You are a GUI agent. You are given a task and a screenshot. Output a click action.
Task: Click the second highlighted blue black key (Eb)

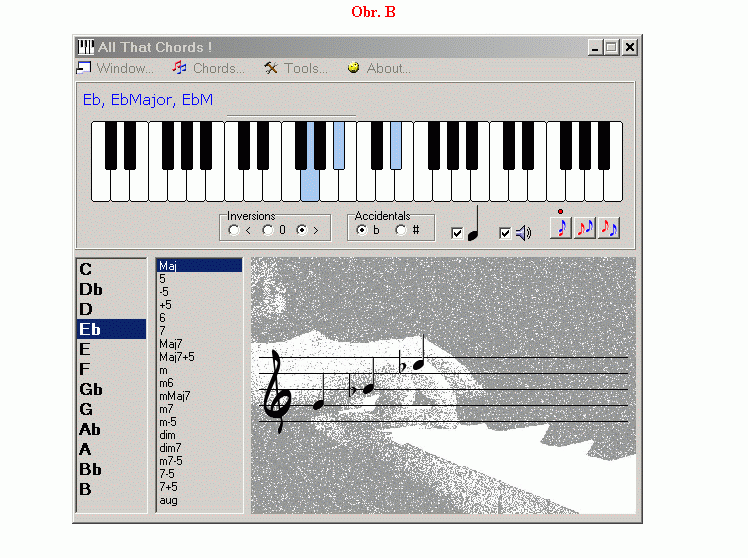click(x=396, y=145)
